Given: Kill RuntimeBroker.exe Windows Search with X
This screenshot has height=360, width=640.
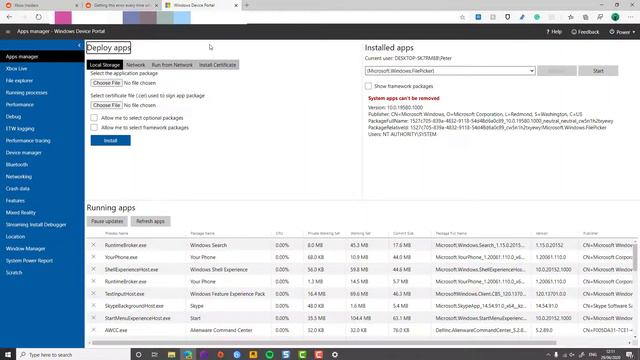Looking at the screenshot, I should [x=93, y=245].
